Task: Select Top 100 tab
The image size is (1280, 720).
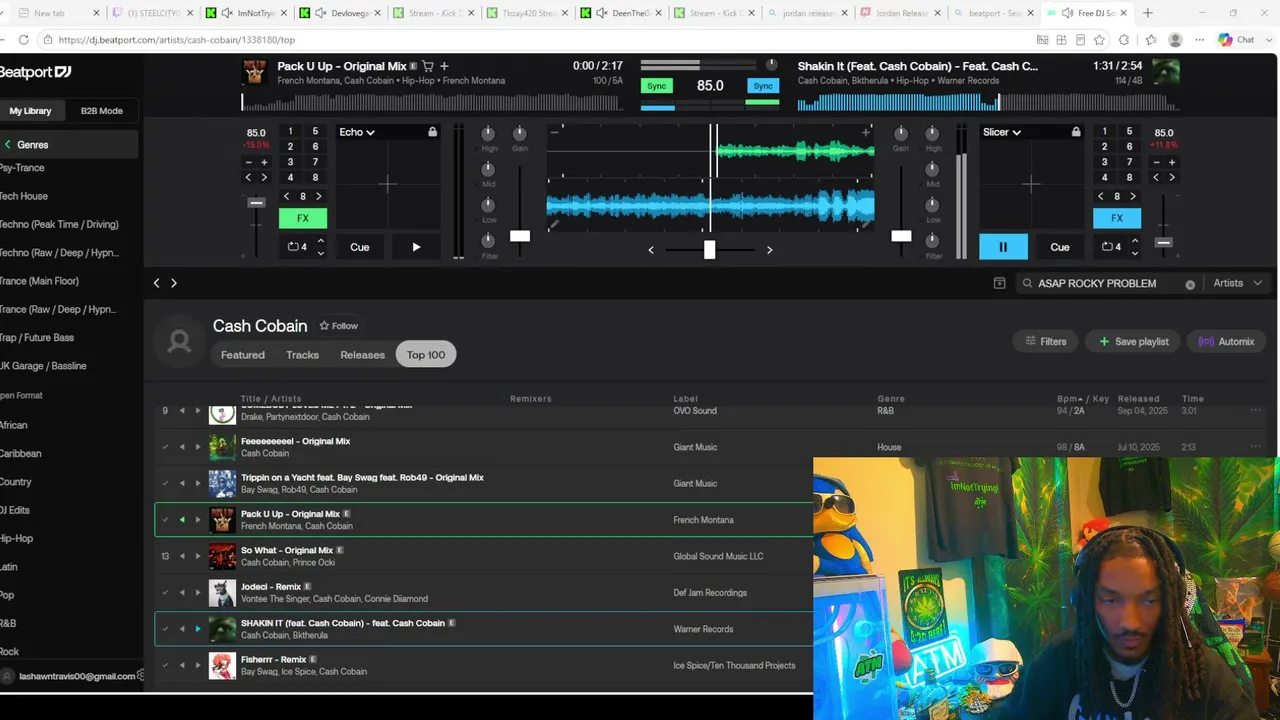Action: pyautogui.click(x=426, y=355)
